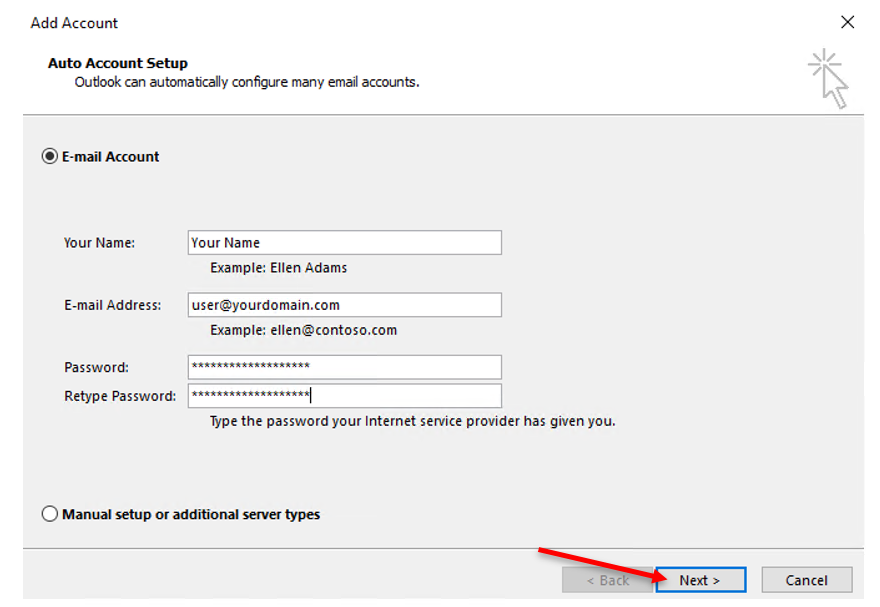Place cursor in Retype Password field
This screenshot has width=880, height=607.
point(345,396)
